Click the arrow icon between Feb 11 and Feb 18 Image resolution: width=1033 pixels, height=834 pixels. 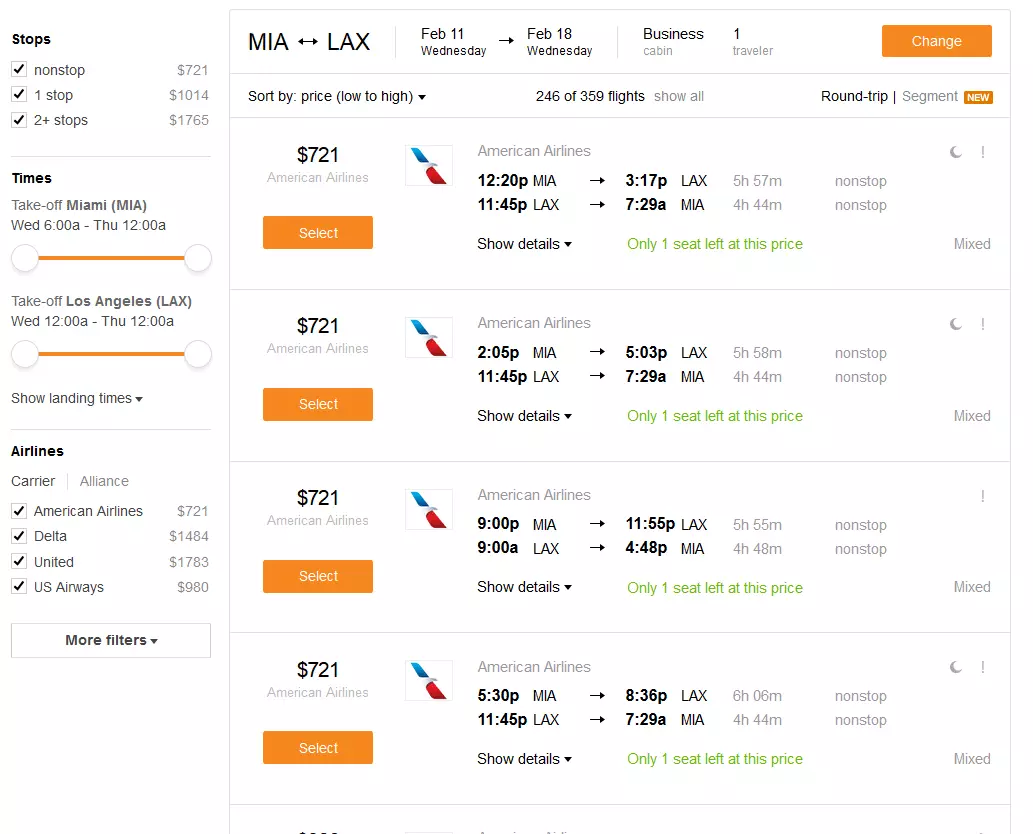click(x=508, y=38)
